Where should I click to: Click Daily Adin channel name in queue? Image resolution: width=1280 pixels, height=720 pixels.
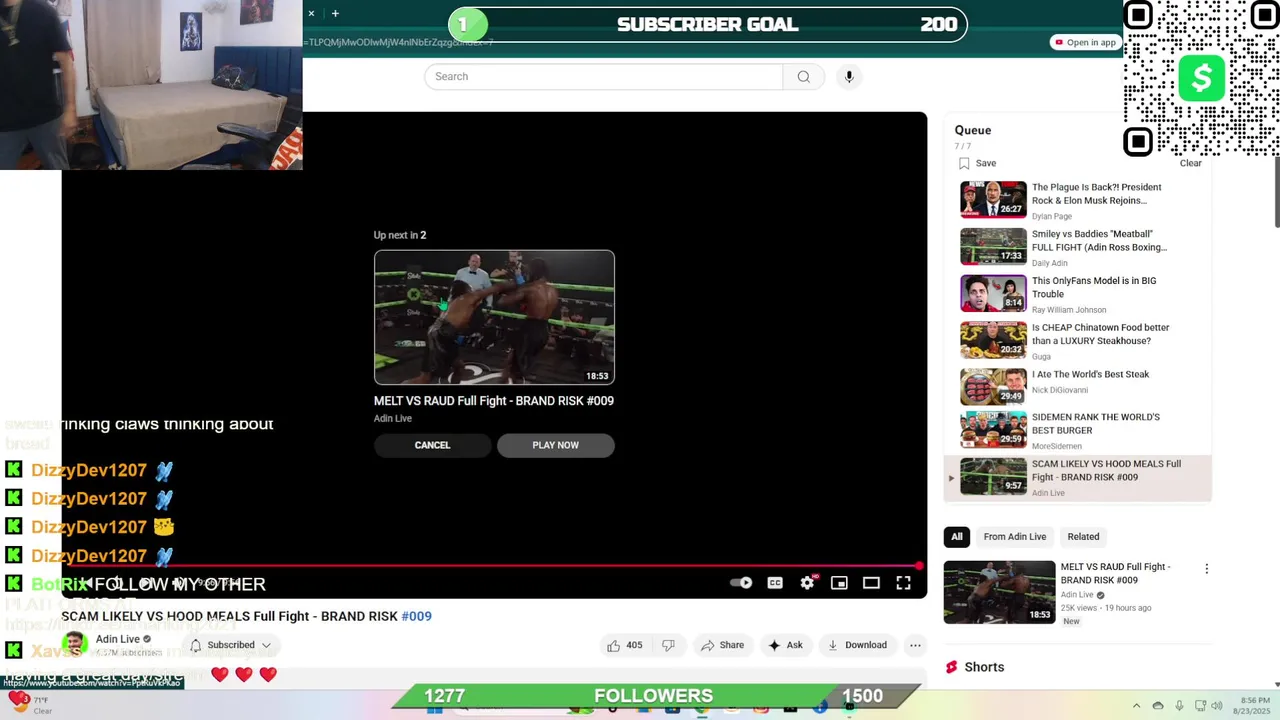point(1050,263)
